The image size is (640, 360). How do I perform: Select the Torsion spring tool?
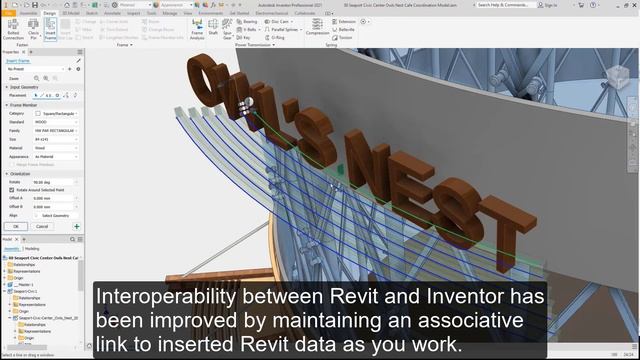click(342, 38)
